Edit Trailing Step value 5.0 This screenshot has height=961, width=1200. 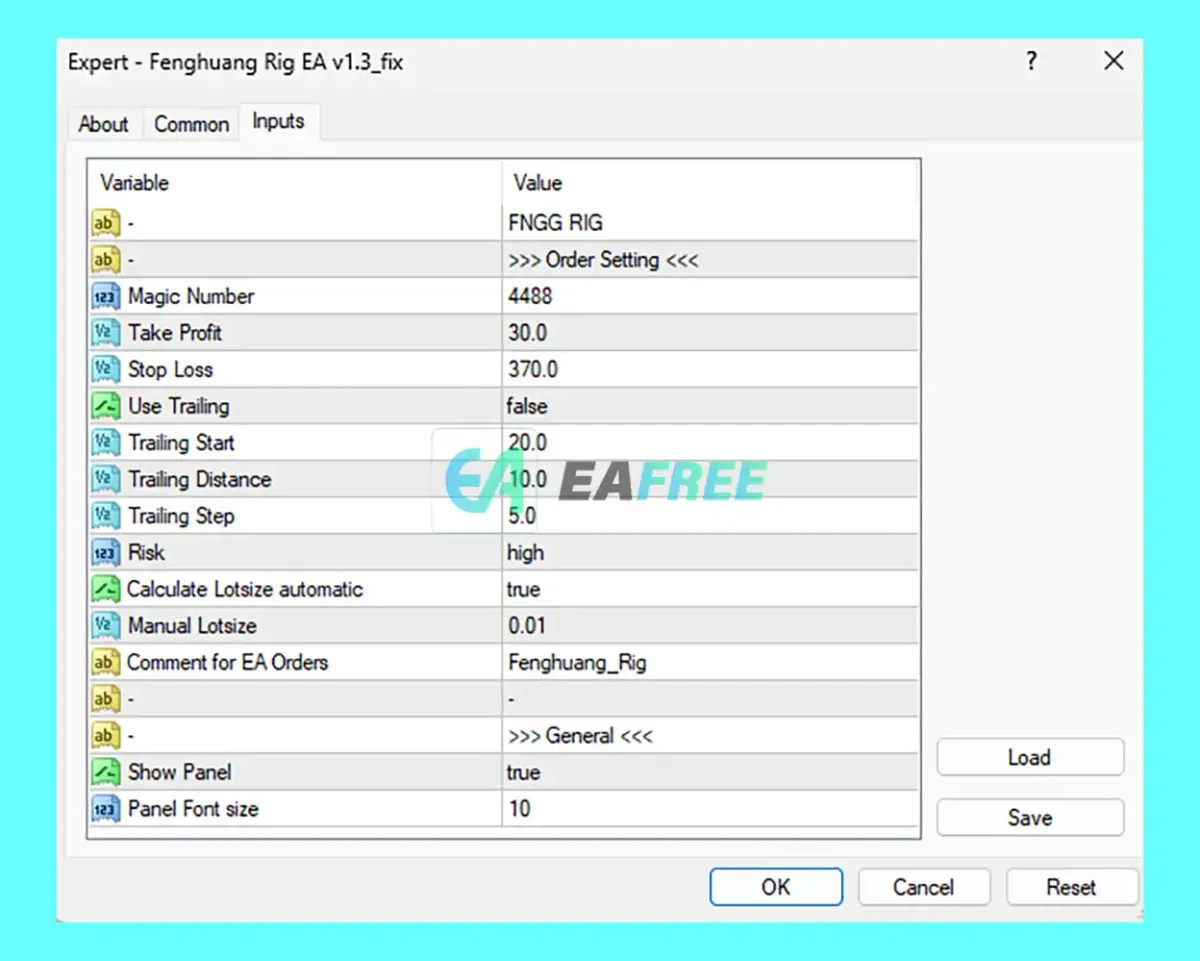click(710, 516)
